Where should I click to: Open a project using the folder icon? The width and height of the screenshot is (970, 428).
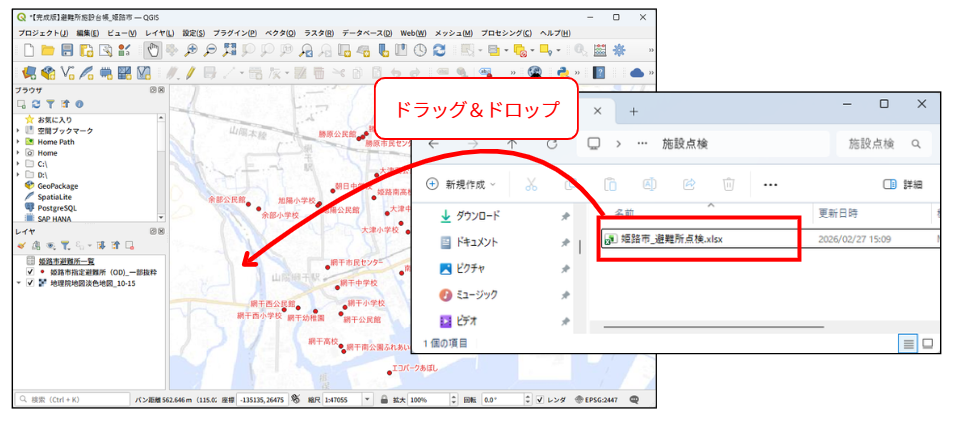point(47,49)
